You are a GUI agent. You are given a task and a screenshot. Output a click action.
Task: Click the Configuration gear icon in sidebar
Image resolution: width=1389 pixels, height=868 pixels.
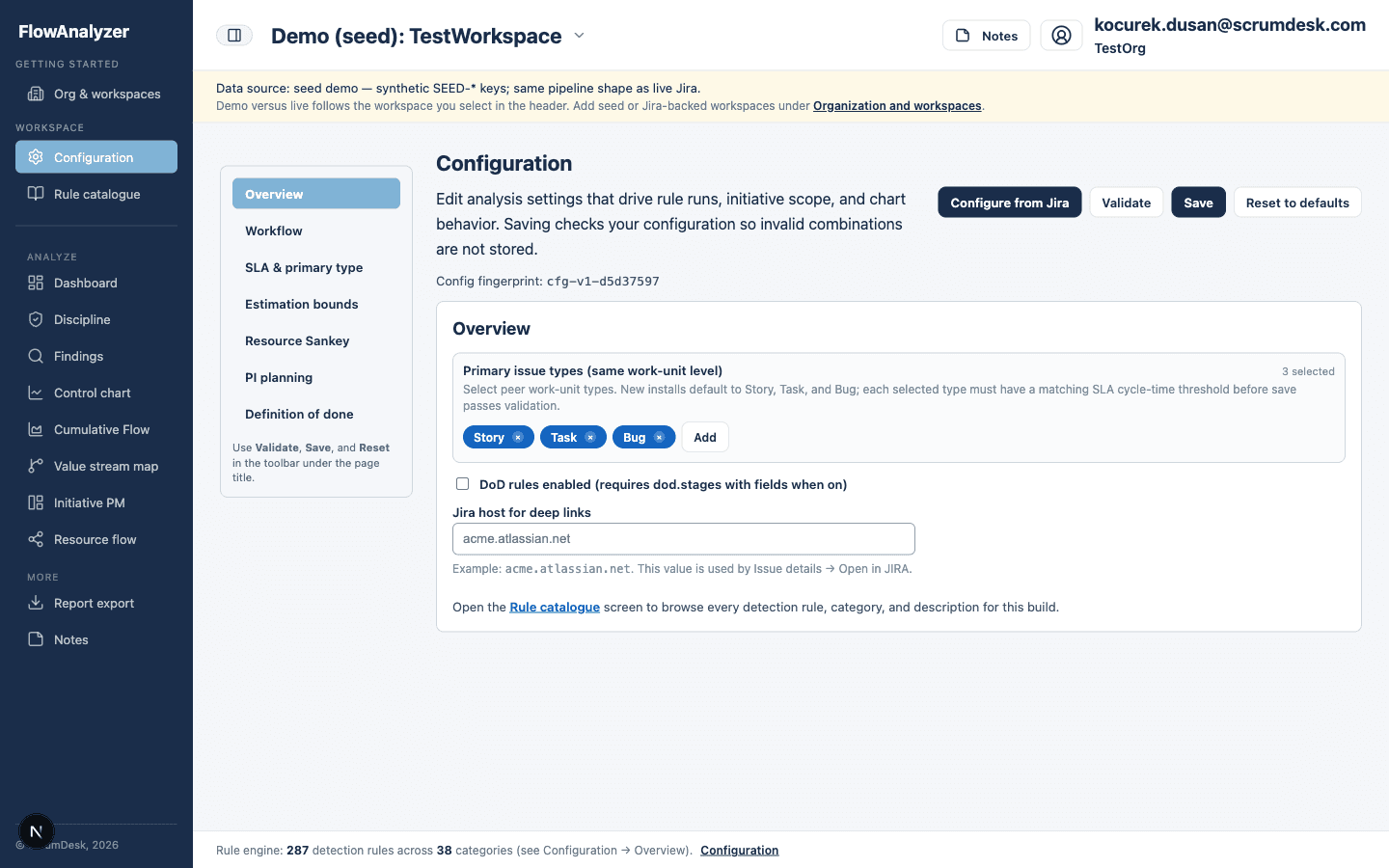[x=36, y=157]
